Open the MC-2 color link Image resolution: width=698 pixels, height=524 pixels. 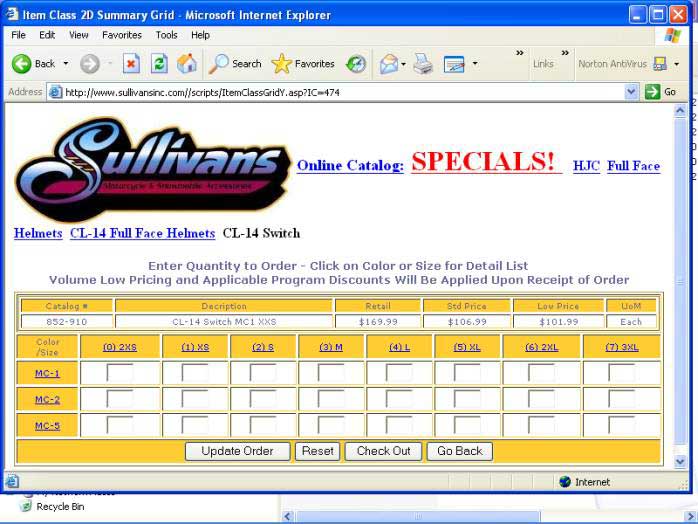point(47,399)
